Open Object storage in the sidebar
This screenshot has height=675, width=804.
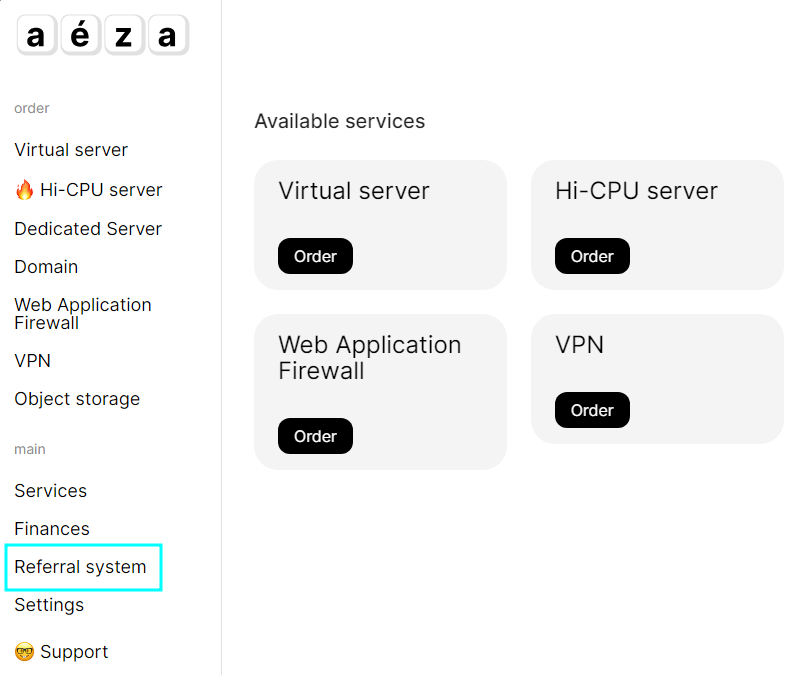tap(77, 399)
